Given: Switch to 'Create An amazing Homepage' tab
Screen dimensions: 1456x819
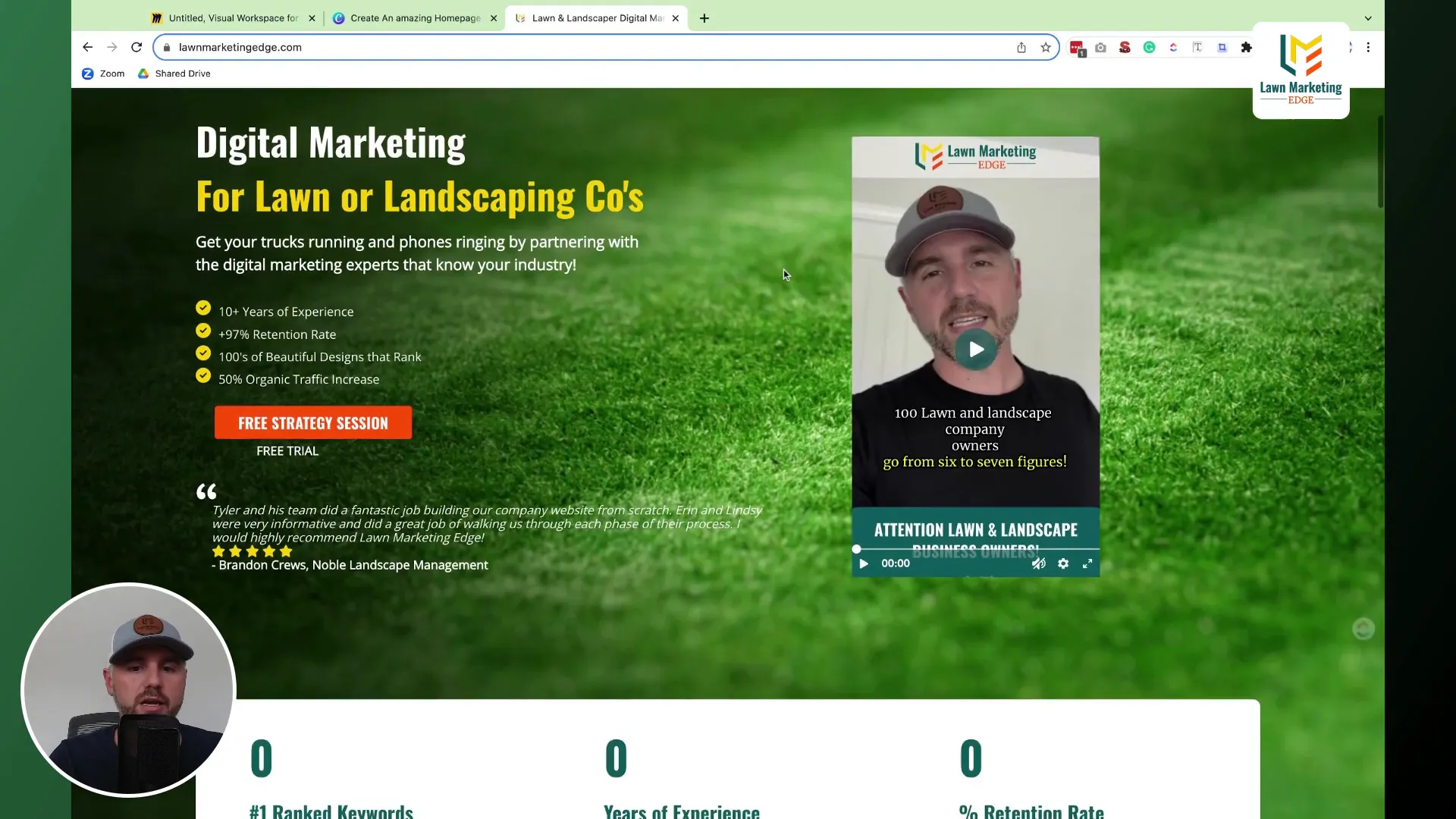Looking at the screenshot, I should click(415, 18).
